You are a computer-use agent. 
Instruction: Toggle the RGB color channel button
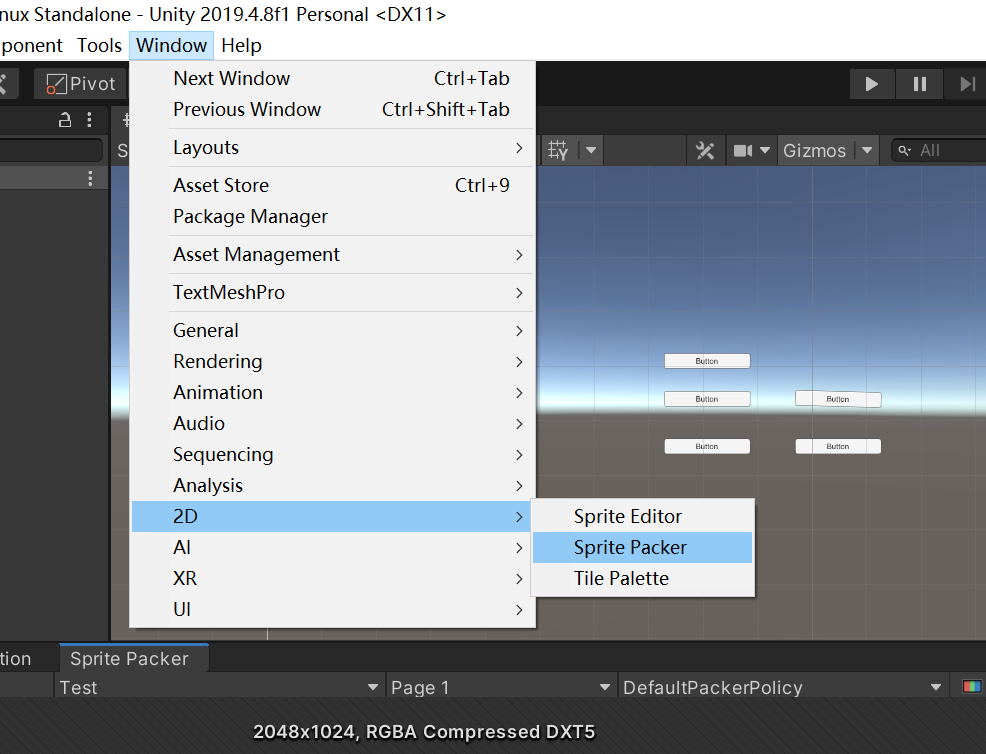[972, 687]
